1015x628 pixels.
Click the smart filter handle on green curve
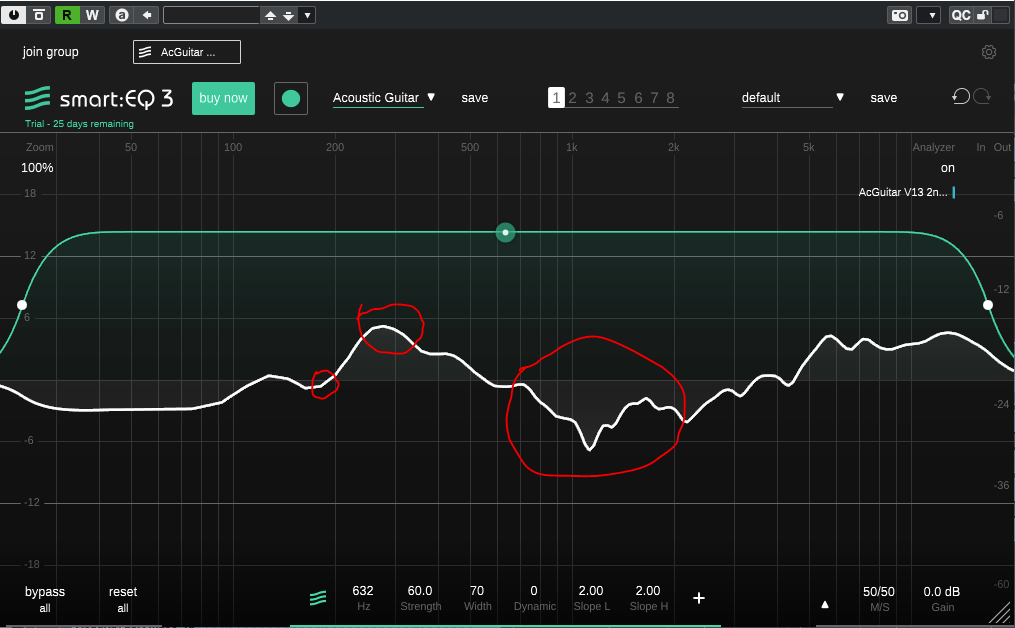pyautogui.click(x=506, y=233)
